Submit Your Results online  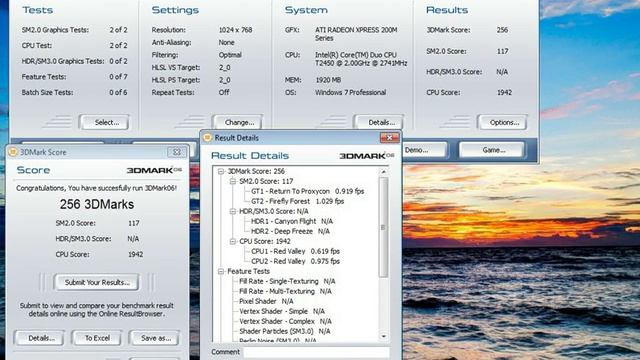(x=96, y=282)
